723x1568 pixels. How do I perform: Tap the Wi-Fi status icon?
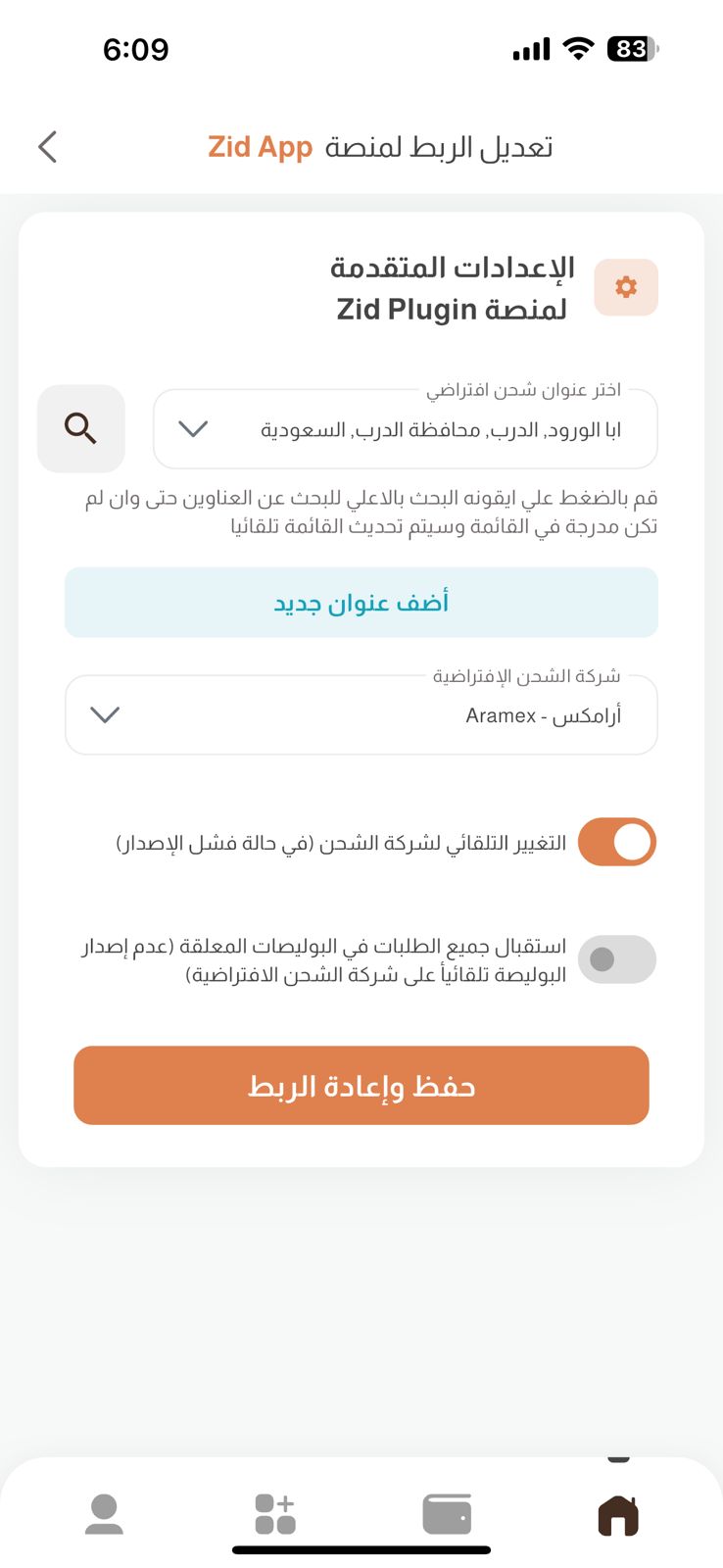click(x=579, y=49)
